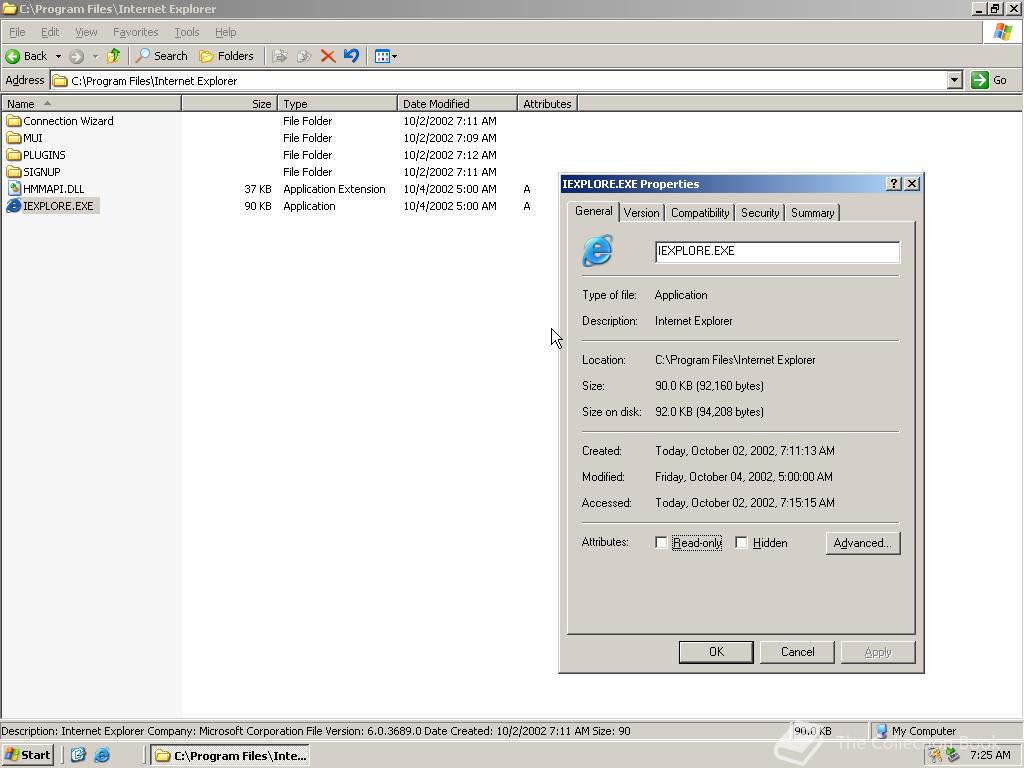Open the Start menu

[x=27, y=755]
